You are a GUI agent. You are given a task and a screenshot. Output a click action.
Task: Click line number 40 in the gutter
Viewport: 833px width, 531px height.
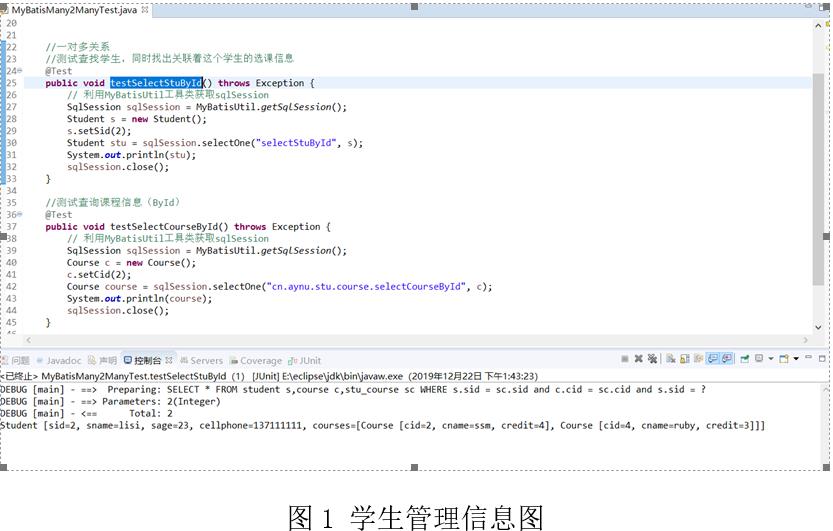[12, 262]
